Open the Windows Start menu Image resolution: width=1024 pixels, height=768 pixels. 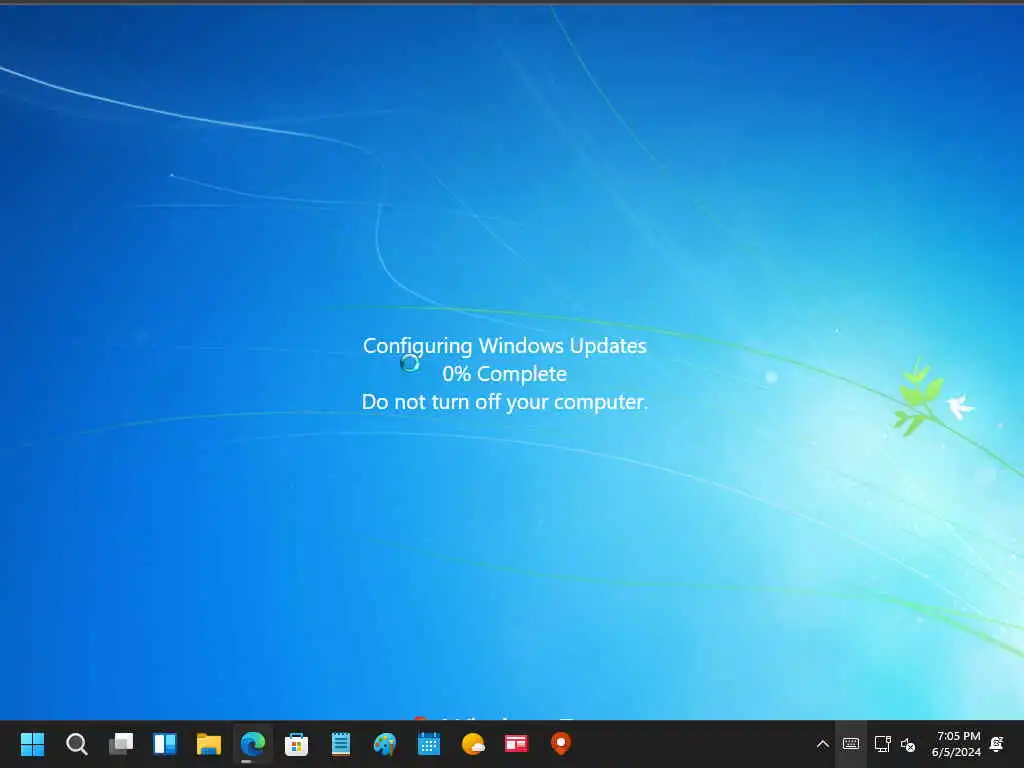(32, 744)
